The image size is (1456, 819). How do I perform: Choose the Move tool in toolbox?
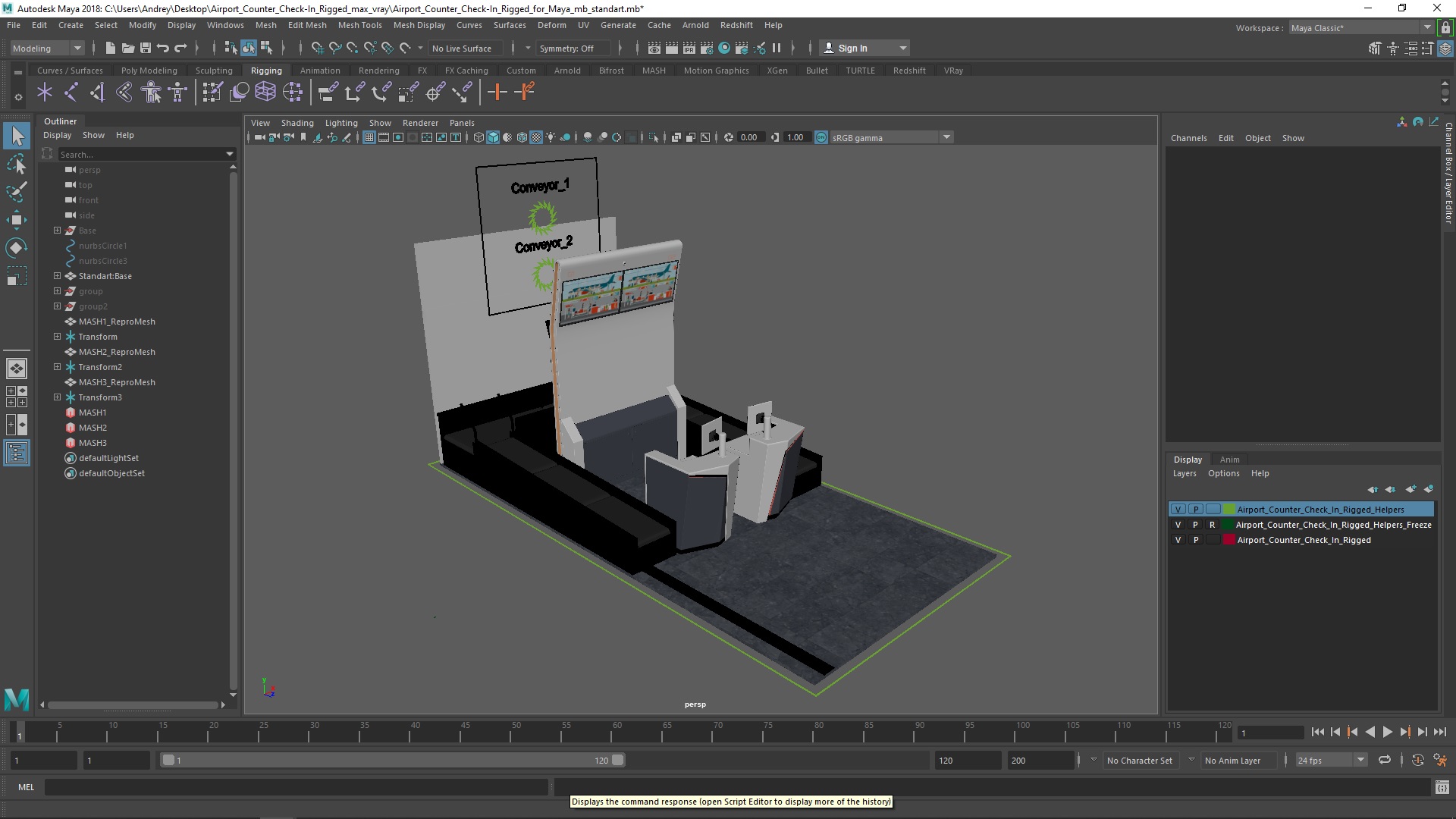pyautogui.click(x=17, y=220)
